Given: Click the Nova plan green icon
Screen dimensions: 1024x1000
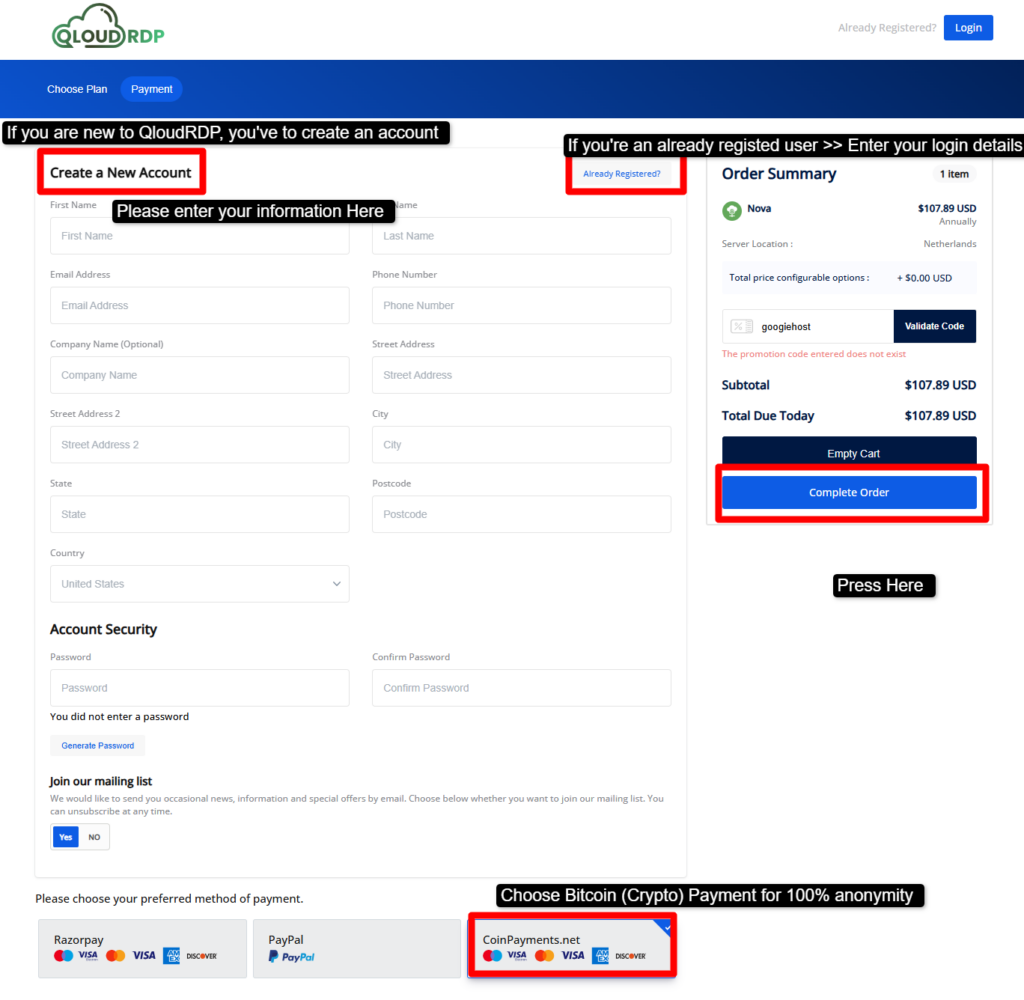Looking at the screenshot, I should [x=731, y=210].
